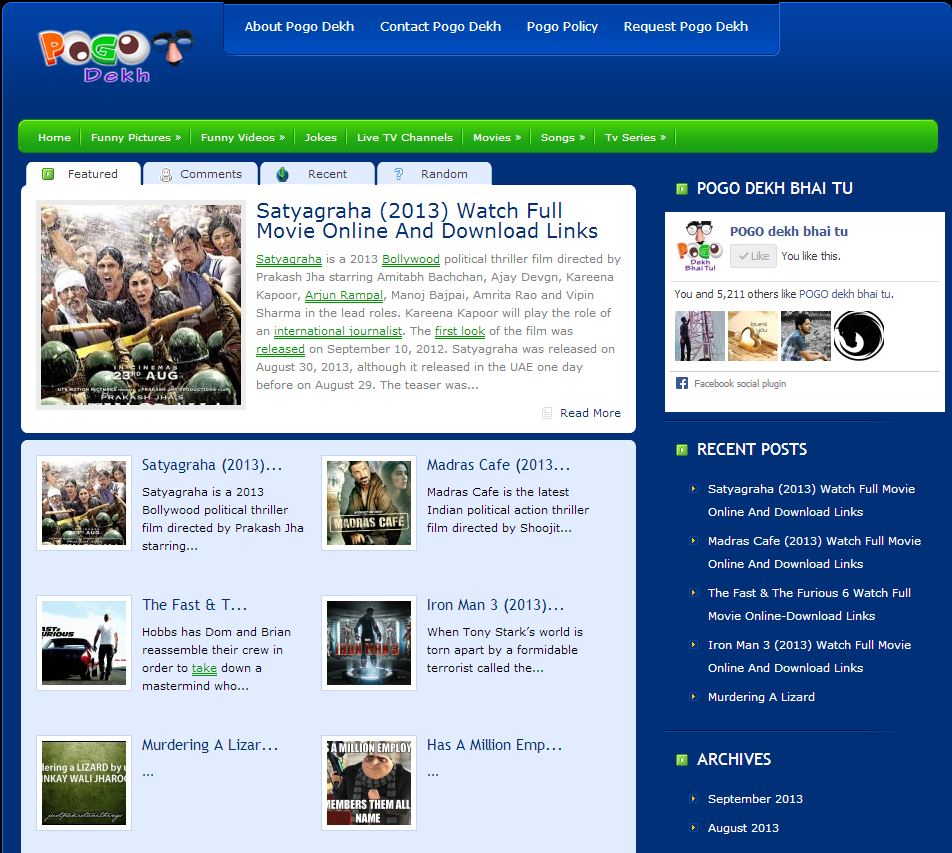The image size is (952, 853).
Task: Expand the Tv Series dropdown menu
Action: pos(635,138)
